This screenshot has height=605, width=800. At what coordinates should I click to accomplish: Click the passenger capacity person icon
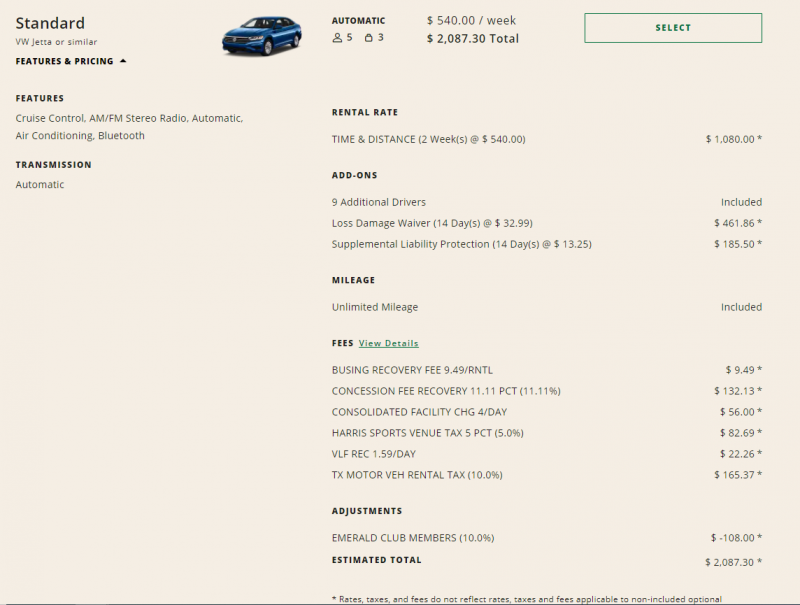[x=337, y=38]
